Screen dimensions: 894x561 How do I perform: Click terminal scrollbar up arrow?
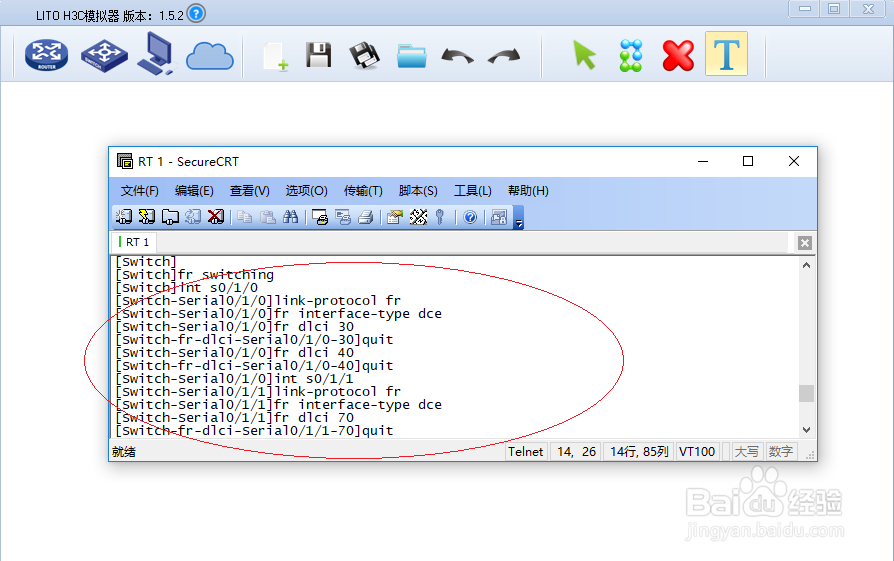tap(806, 265)
